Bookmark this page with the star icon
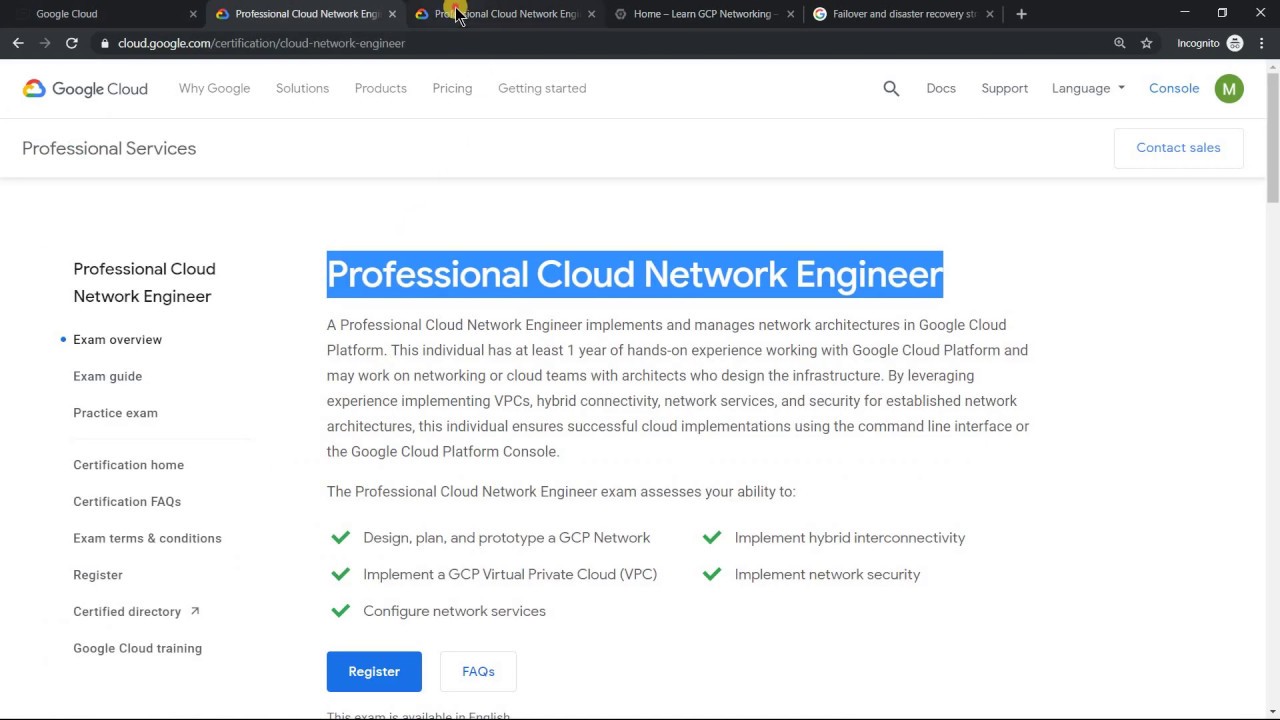This screenshot has height=720, width=1280. point(1147,43)
